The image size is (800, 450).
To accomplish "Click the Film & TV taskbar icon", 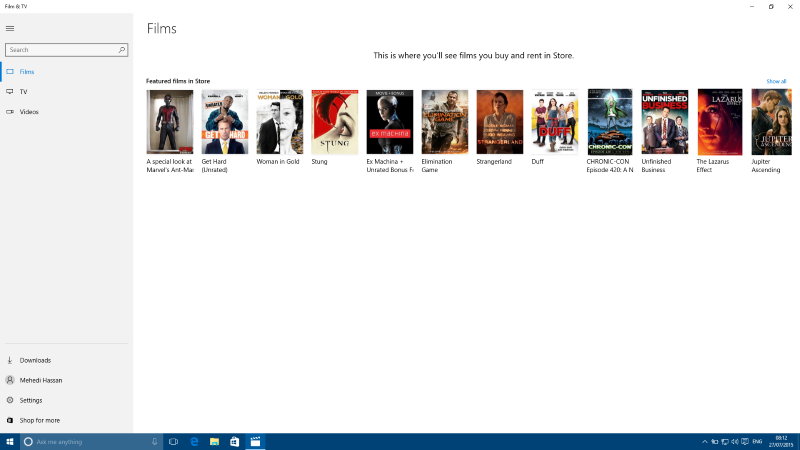I will [x=255, y=442].
